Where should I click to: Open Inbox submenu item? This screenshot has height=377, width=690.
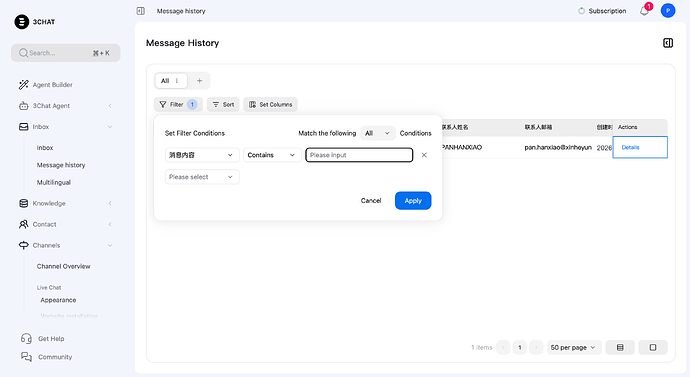45,148
